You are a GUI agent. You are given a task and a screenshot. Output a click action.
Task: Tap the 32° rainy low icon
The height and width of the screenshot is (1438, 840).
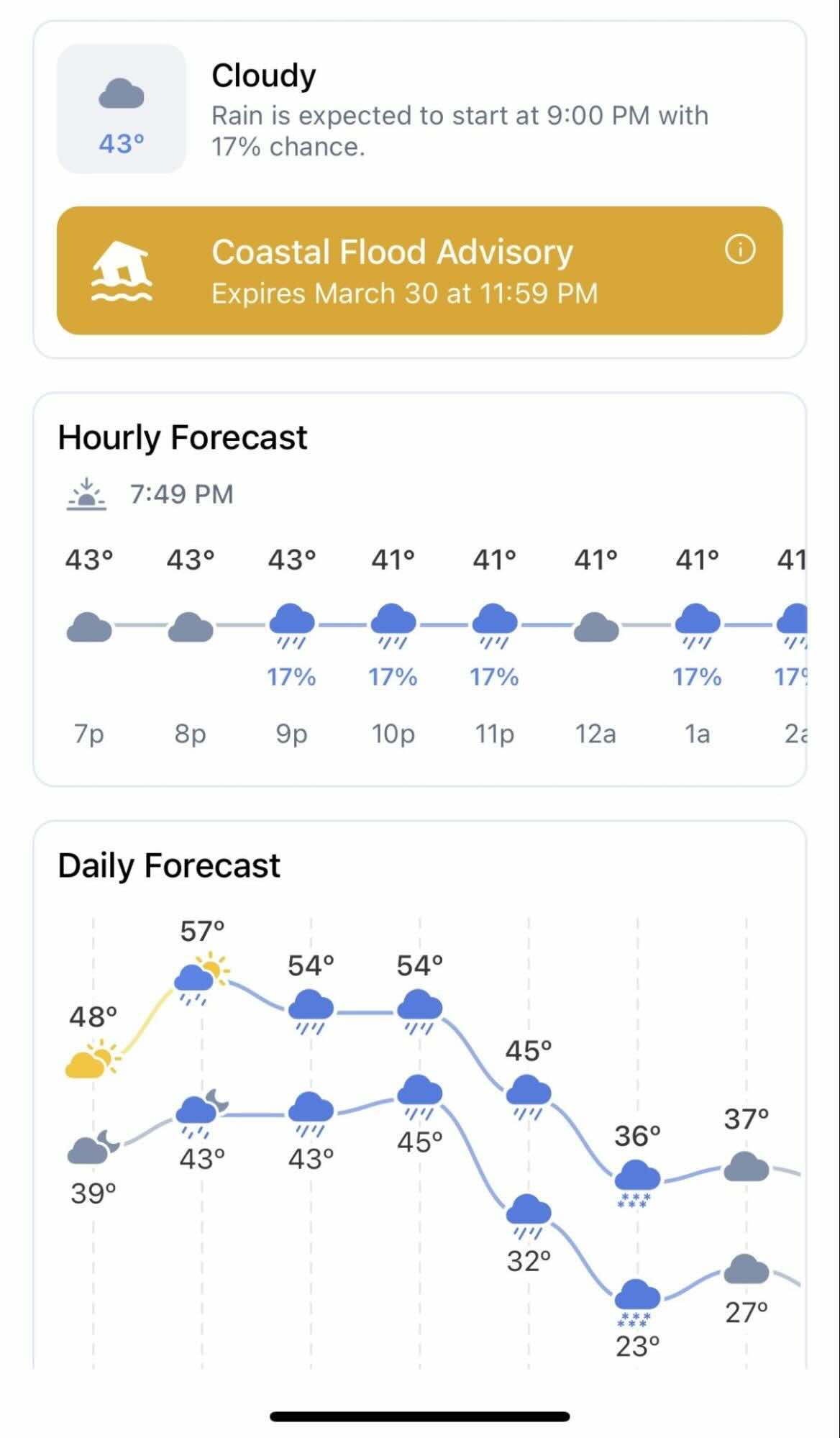[529, 1216]
